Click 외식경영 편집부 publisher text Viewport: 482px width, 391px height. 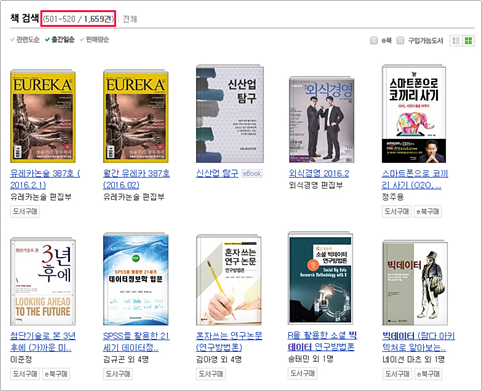[x=316, y=185]
